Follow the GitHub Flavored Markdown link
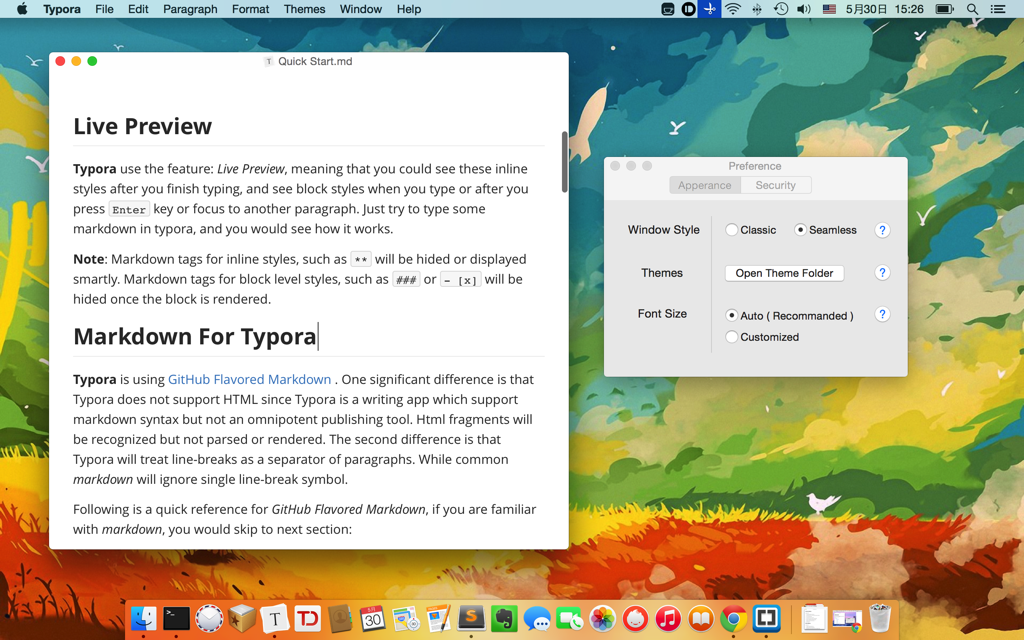This screenshot has height=640, width=1024. (249, 379)
